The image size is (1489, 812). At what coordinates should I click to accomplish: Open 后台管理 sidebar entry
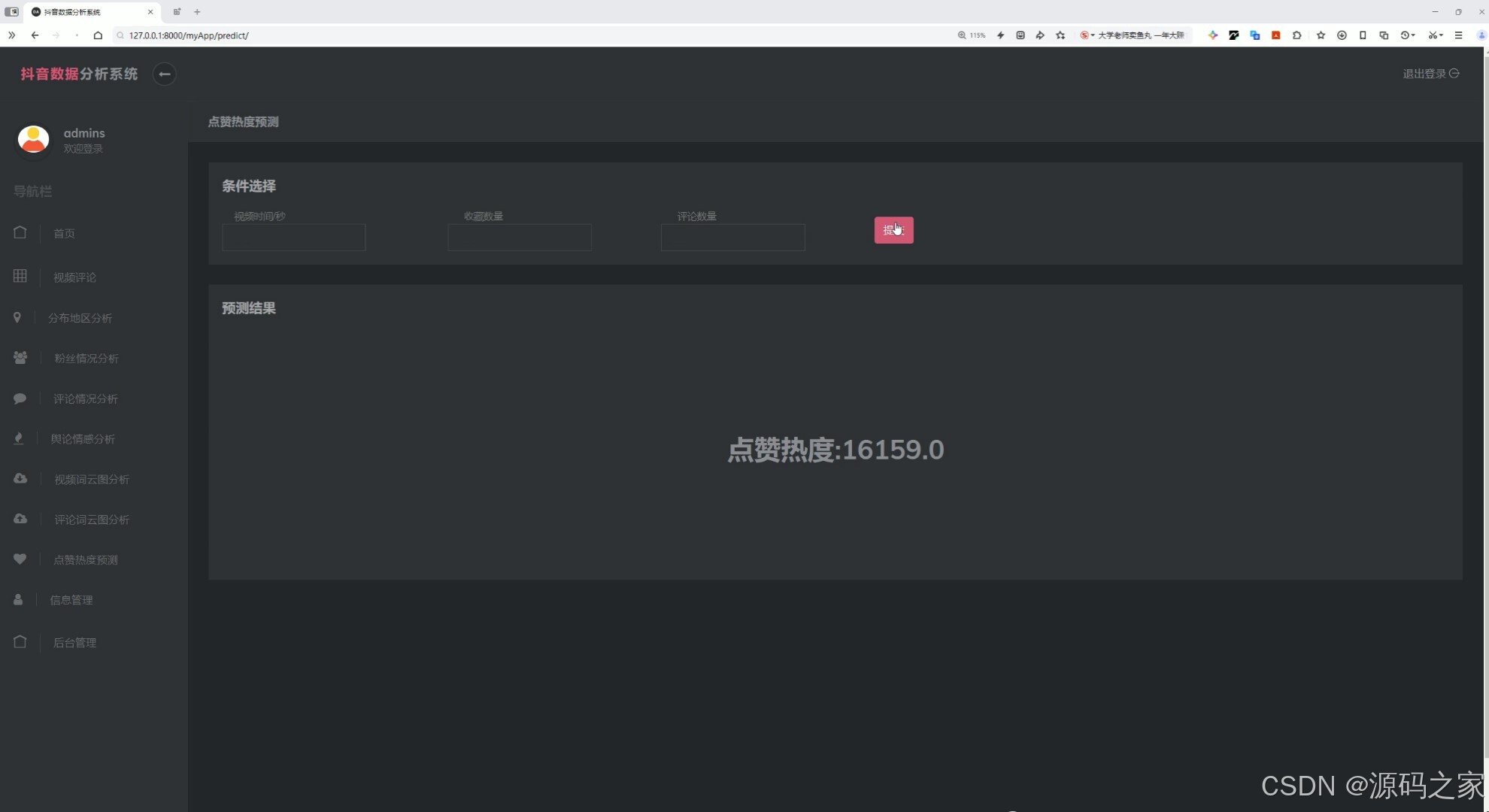[x=74, y=643]
